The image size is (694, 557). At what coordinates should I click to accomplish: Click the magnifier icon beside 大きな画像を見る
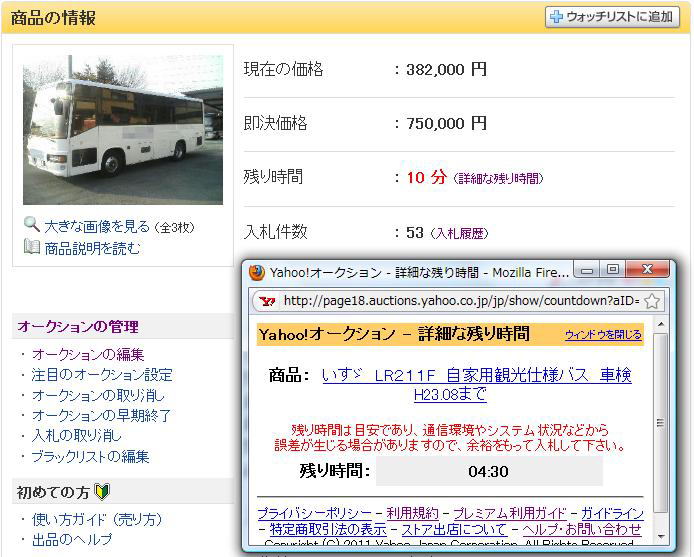[31, 224]
